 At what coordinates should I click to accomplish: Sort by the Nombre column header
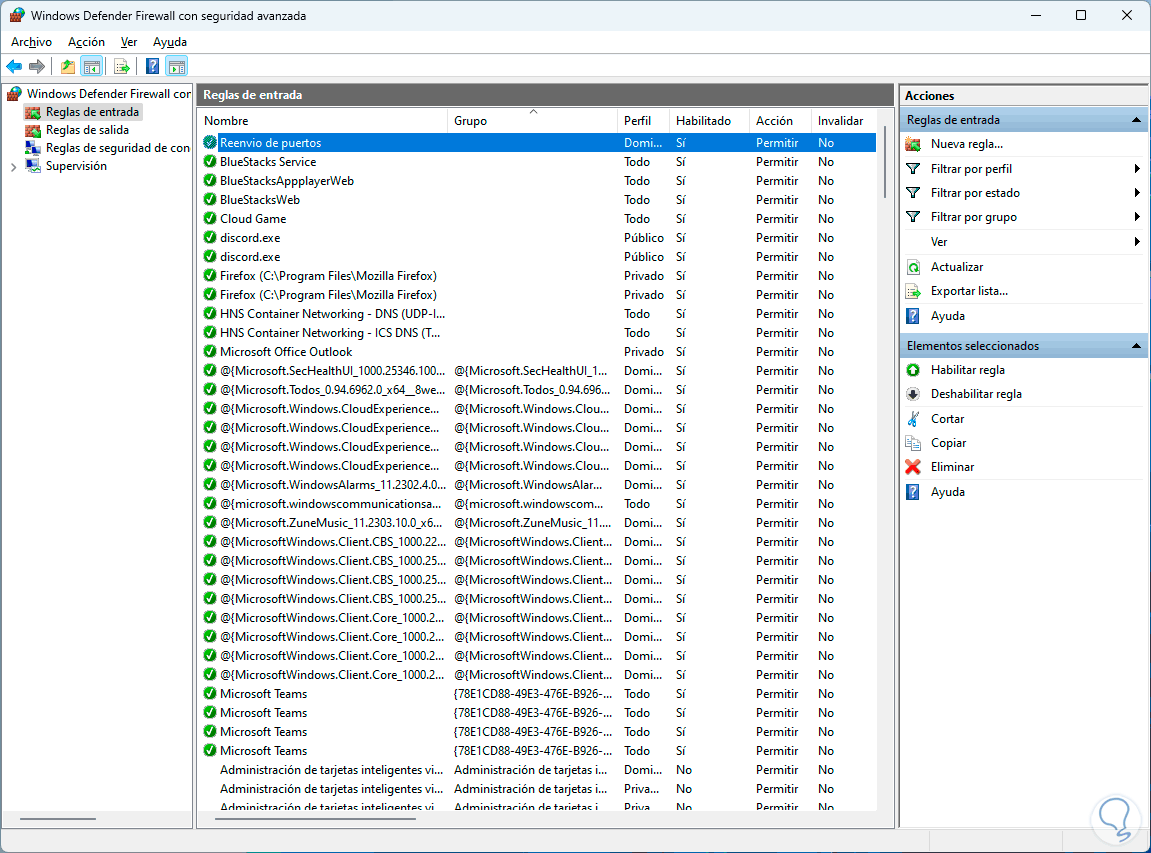point(322,121)
